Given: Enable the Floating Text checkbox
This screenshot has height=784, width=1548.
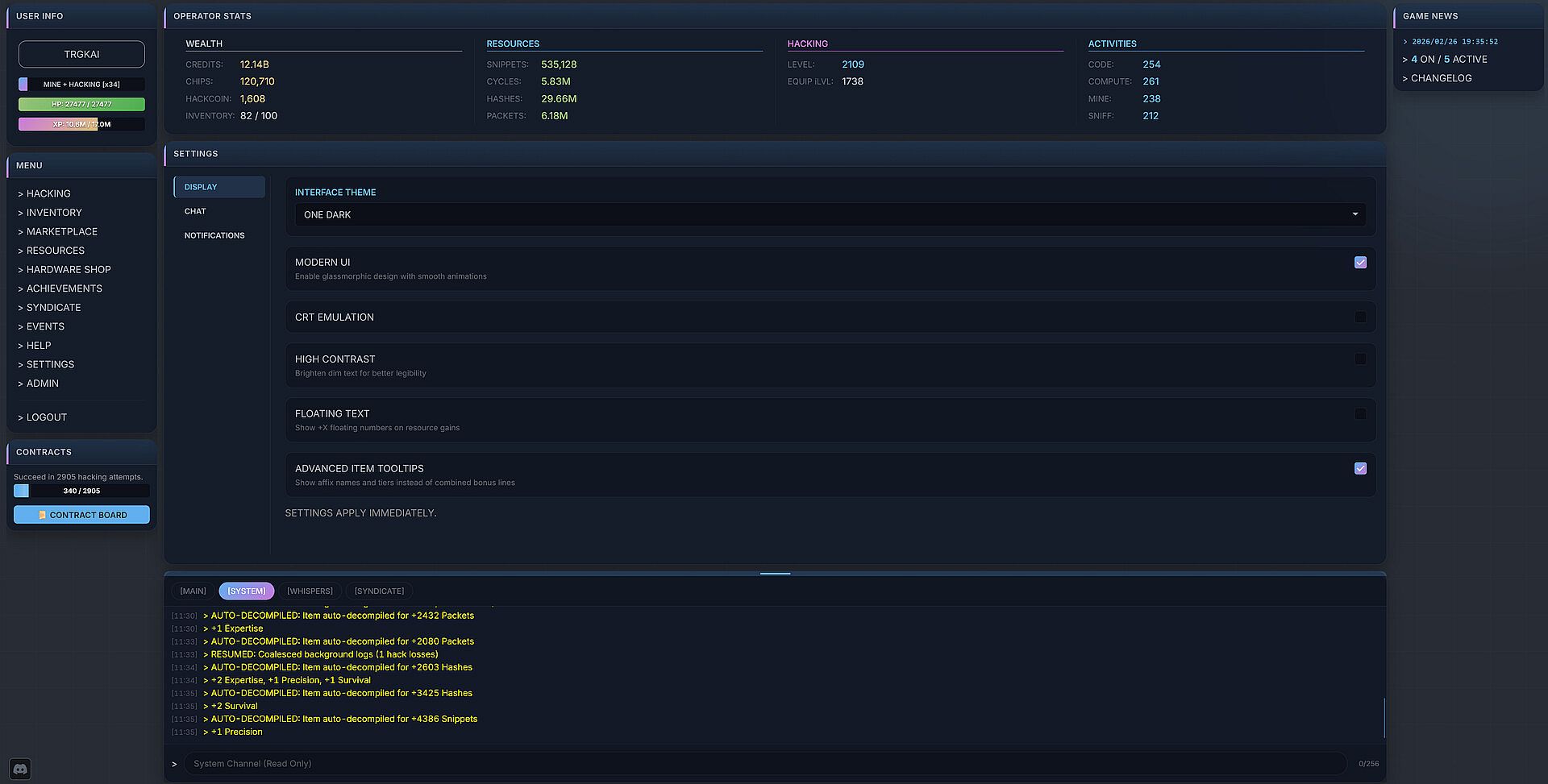Looking at the screenshot, I should (1360, 414).
